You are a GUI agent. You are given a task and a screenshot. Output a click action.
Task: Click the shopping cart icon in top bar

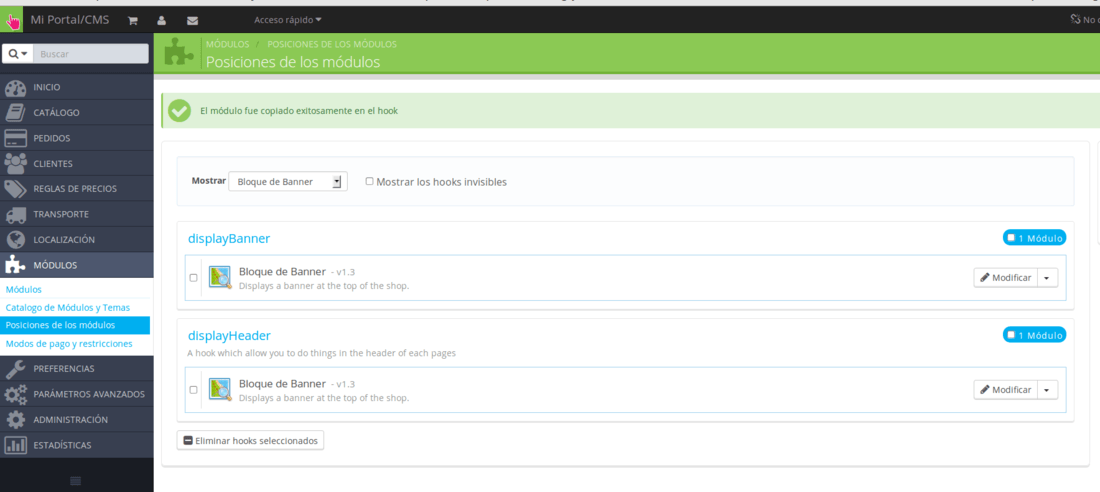point(132,20)
